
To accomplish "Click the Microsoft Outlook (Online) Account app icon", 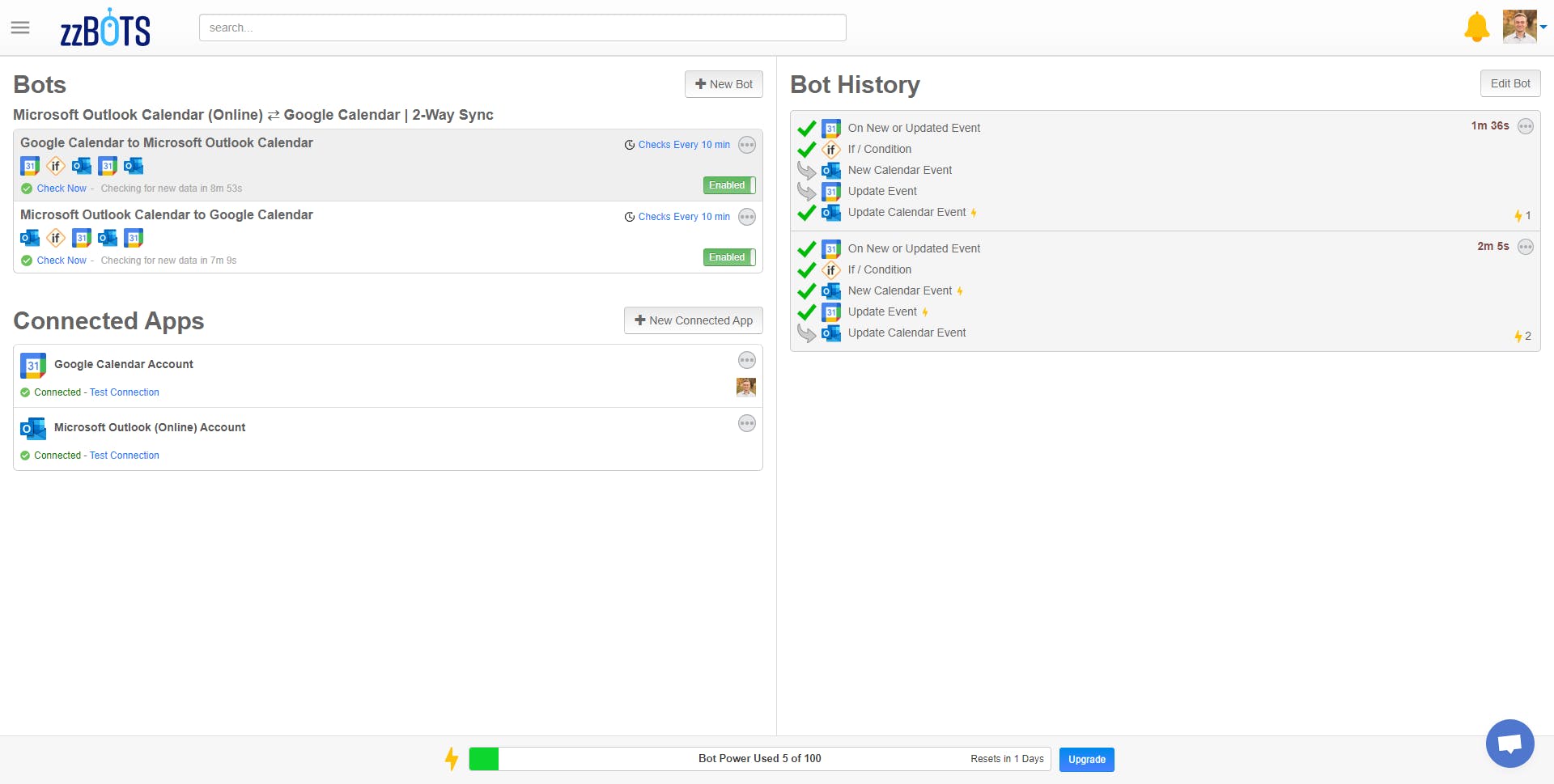I will [x=33, y=429].
